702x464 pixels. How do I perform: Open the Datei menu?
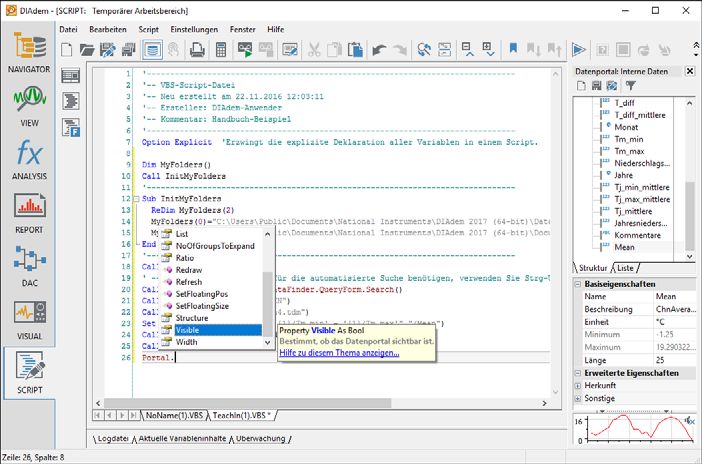click(x=68, y=29)
